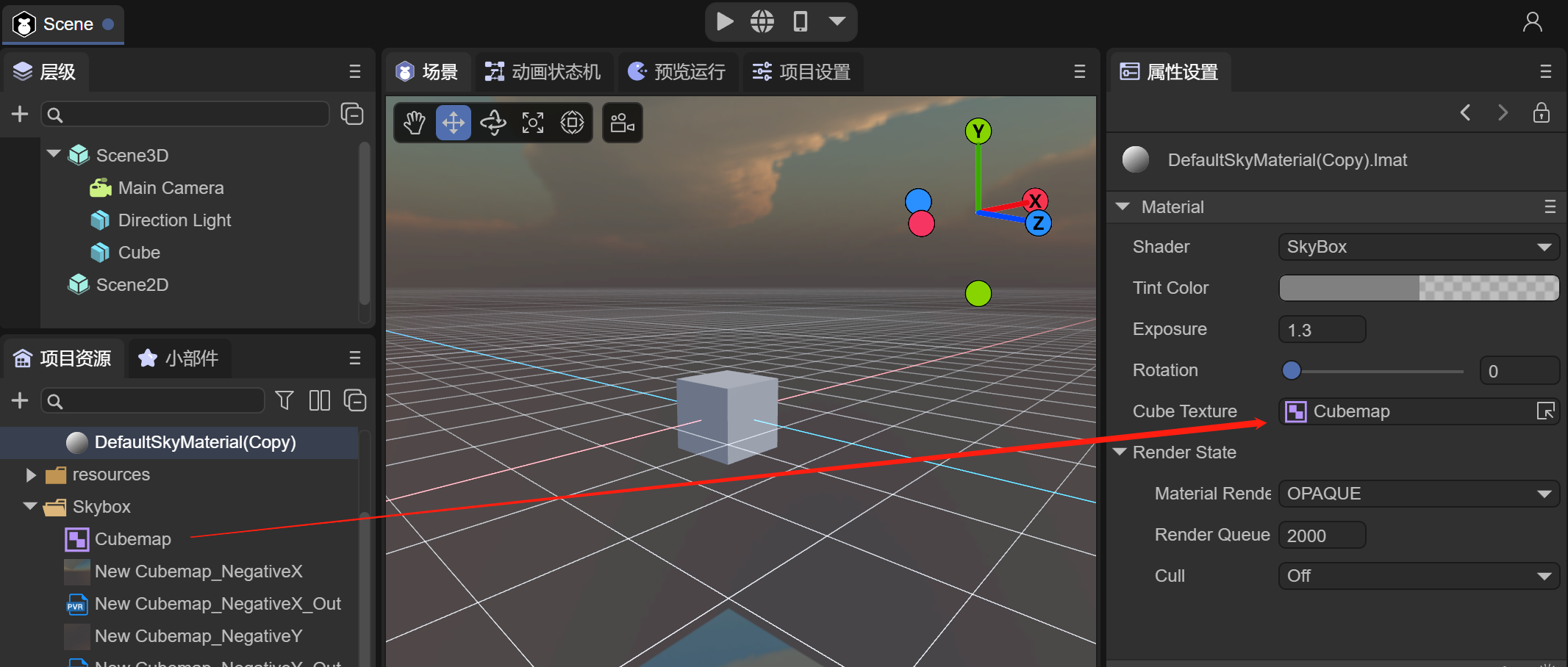
Task: Toggle two-column view in project assets
Action: [x=320, y=400]
